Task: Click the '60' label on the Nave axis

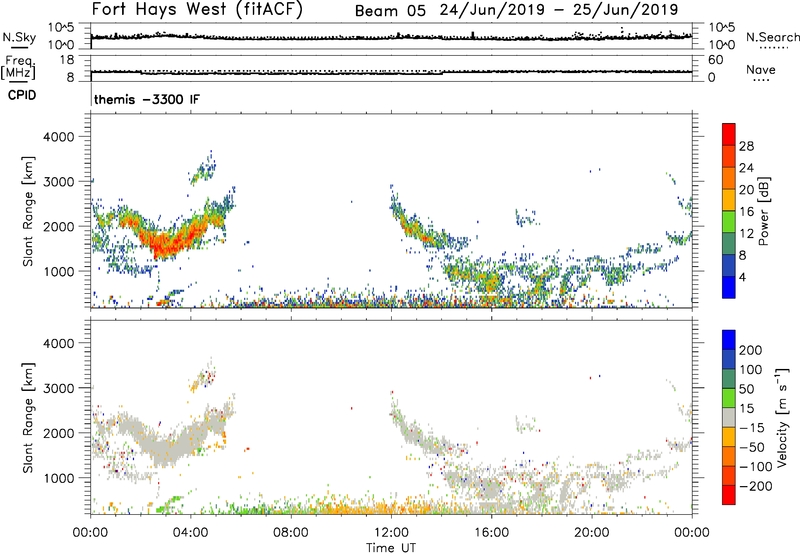Action: [715, 60]
